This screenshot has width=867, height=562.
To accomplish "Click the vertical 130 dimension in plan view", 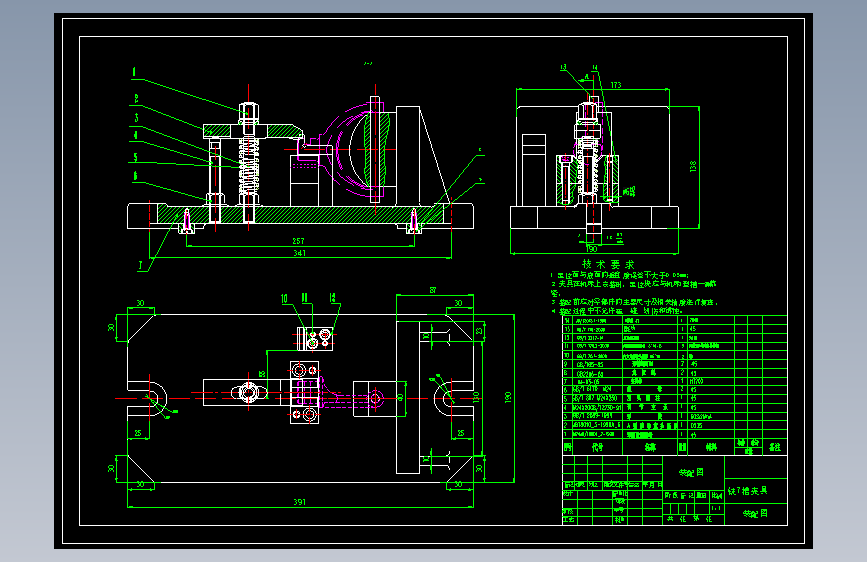I will pyautogui.click(x=477, y=397).
